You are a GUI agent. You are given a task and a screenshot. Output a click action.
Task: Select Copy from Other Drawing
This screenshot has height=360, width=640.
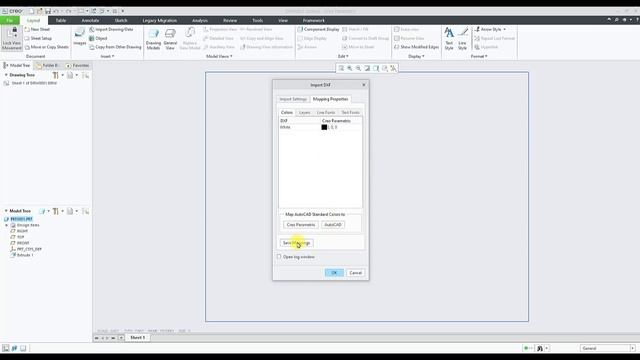[x=115, y=47]
